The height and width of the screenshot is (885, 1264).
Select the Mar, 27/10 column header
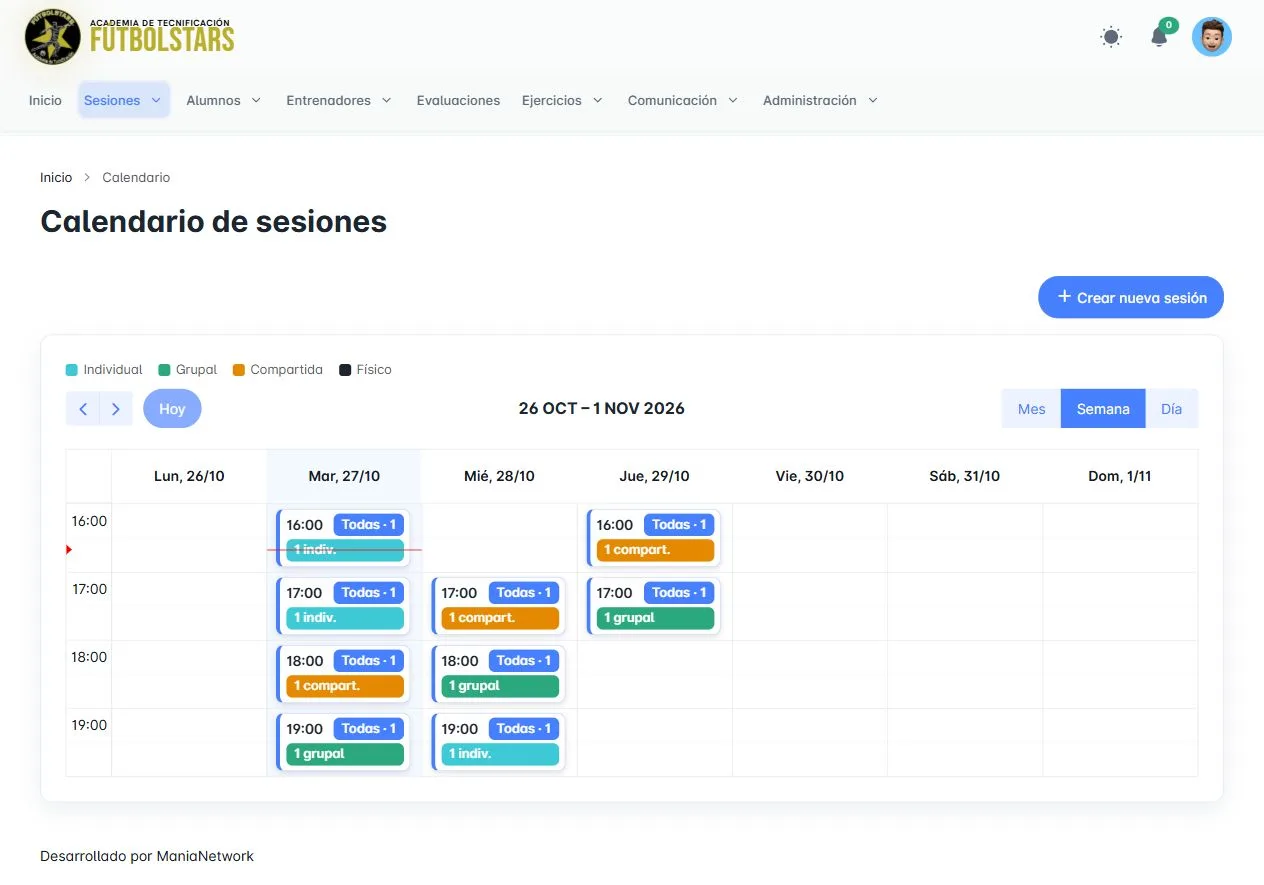(344, 476)
